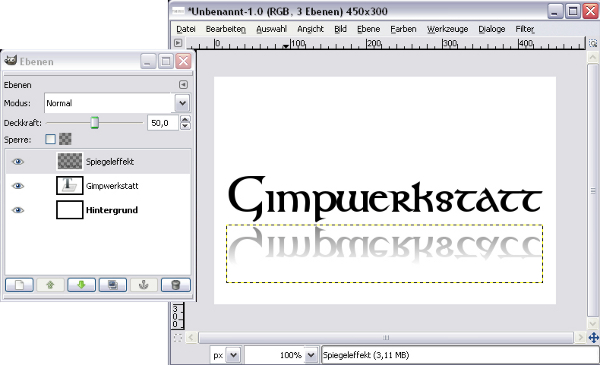Screen dimensions: 600x365
Task: Open the Ebenen tab menu arrow
Action: [183, 85]
